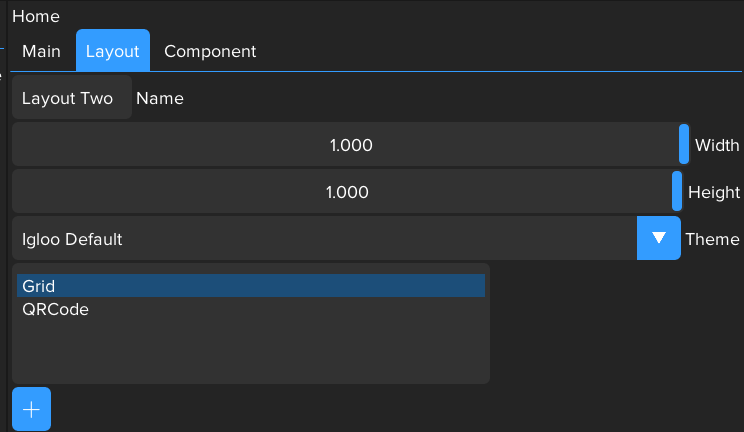The height and width of the screenshot is (432, 744).
Task: Click empty space below QRCode in list
Action: coord(250,350)
